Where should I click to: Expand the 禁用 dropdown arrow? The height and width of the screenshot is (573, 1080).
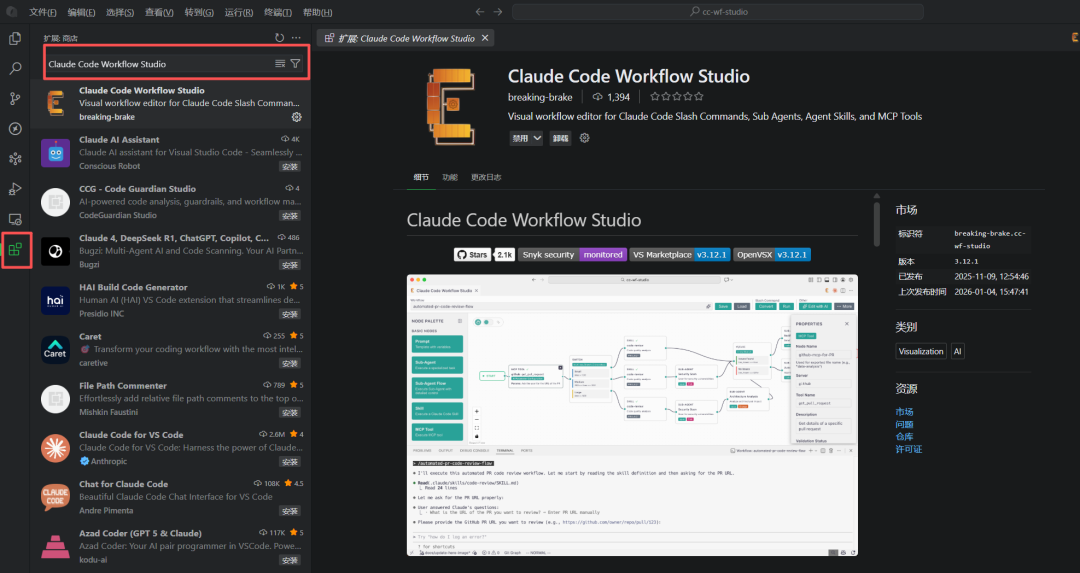pos(537,138)
